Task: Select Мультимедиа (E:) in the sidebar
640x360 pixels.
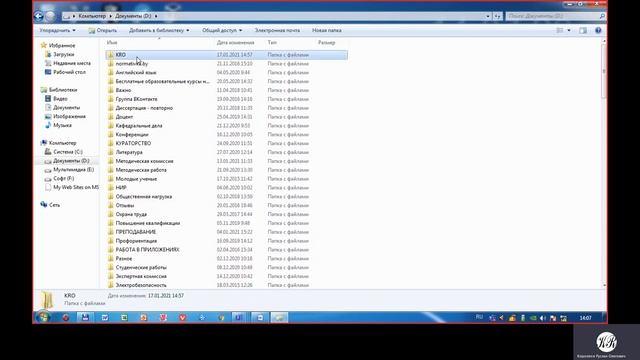Action: (x=73, y=169)
